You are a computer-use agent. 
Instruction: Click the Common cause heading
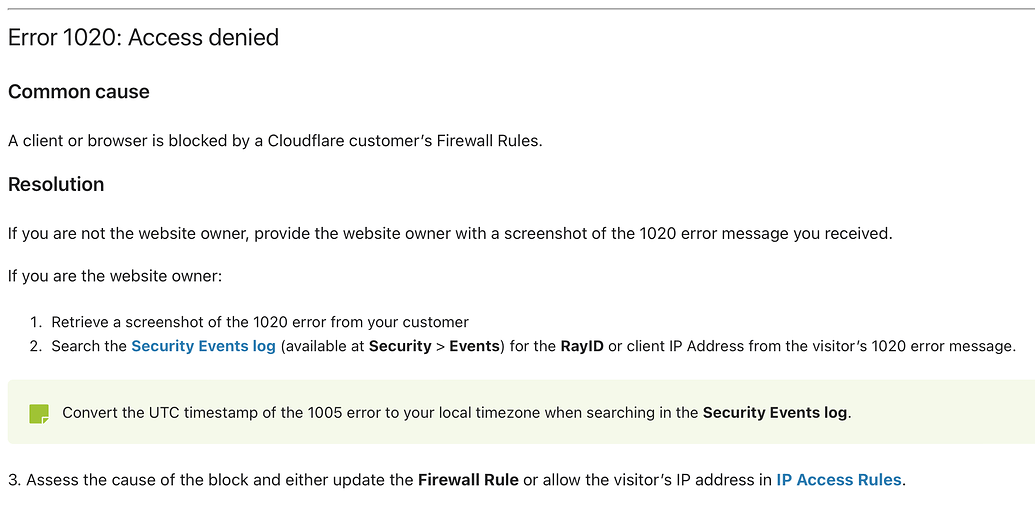79,92
